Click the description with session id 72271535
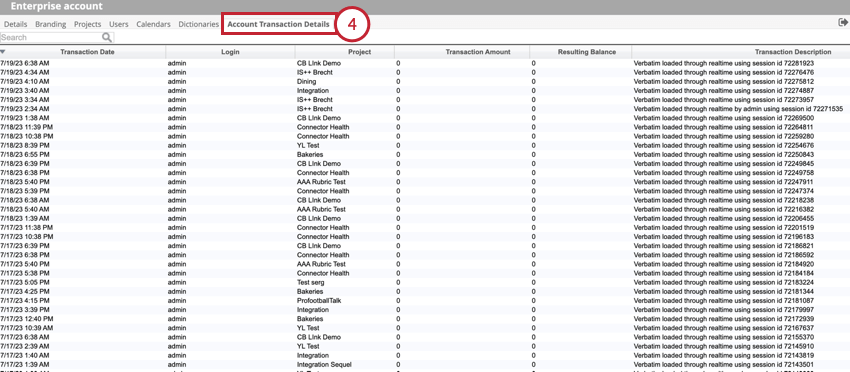Viewport: 850px width, 372px height. coord(738,109)
